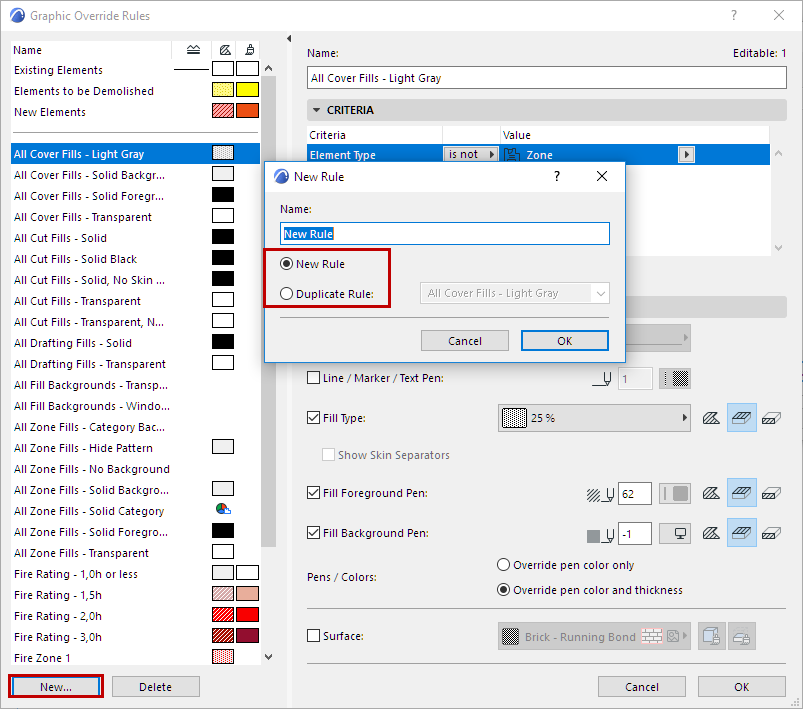
Task: Select the New Rule radio button
Action: tap(286, 264)
